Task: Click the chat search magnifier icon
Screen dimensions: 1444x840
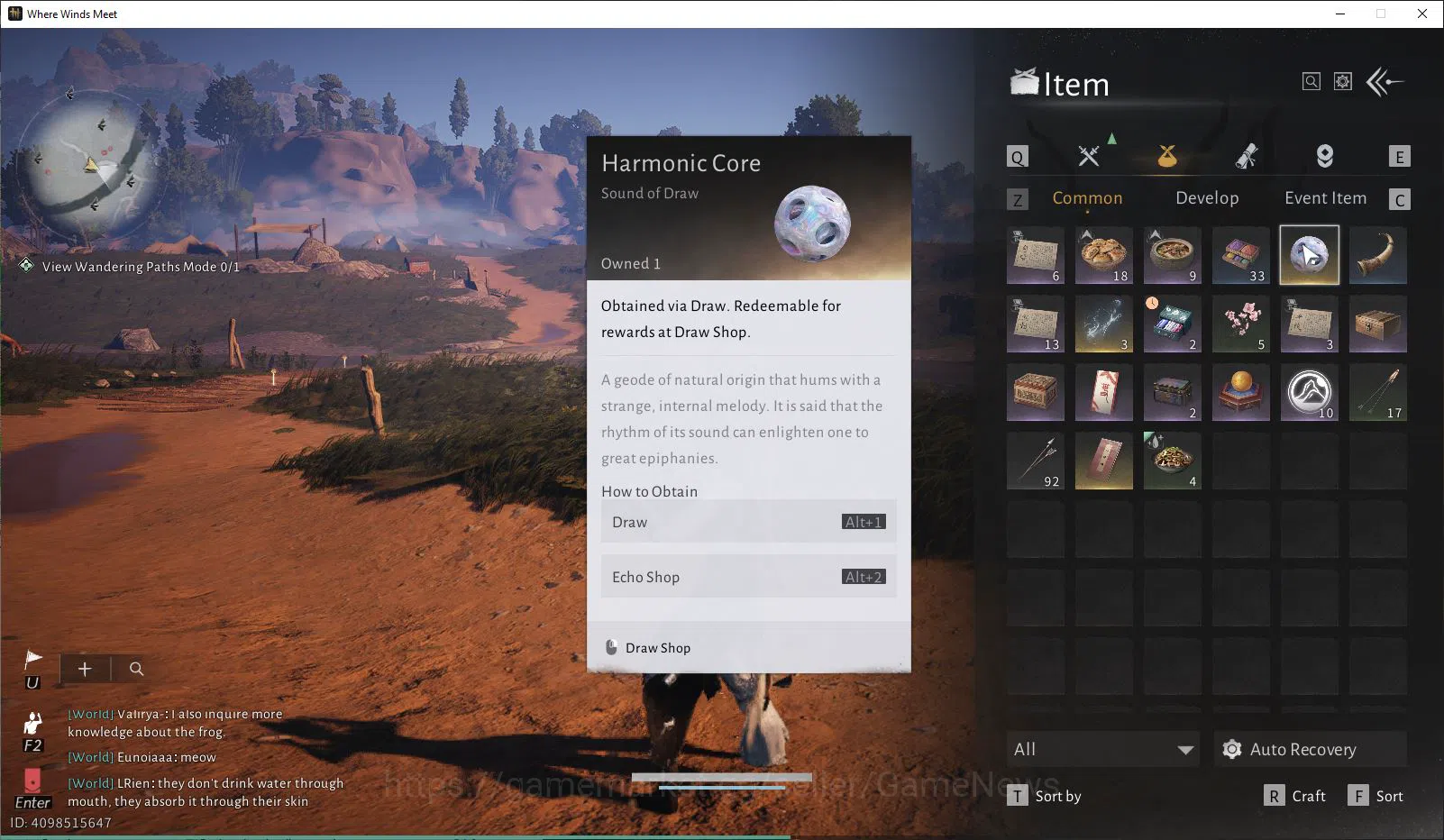Action: (137, 669)
